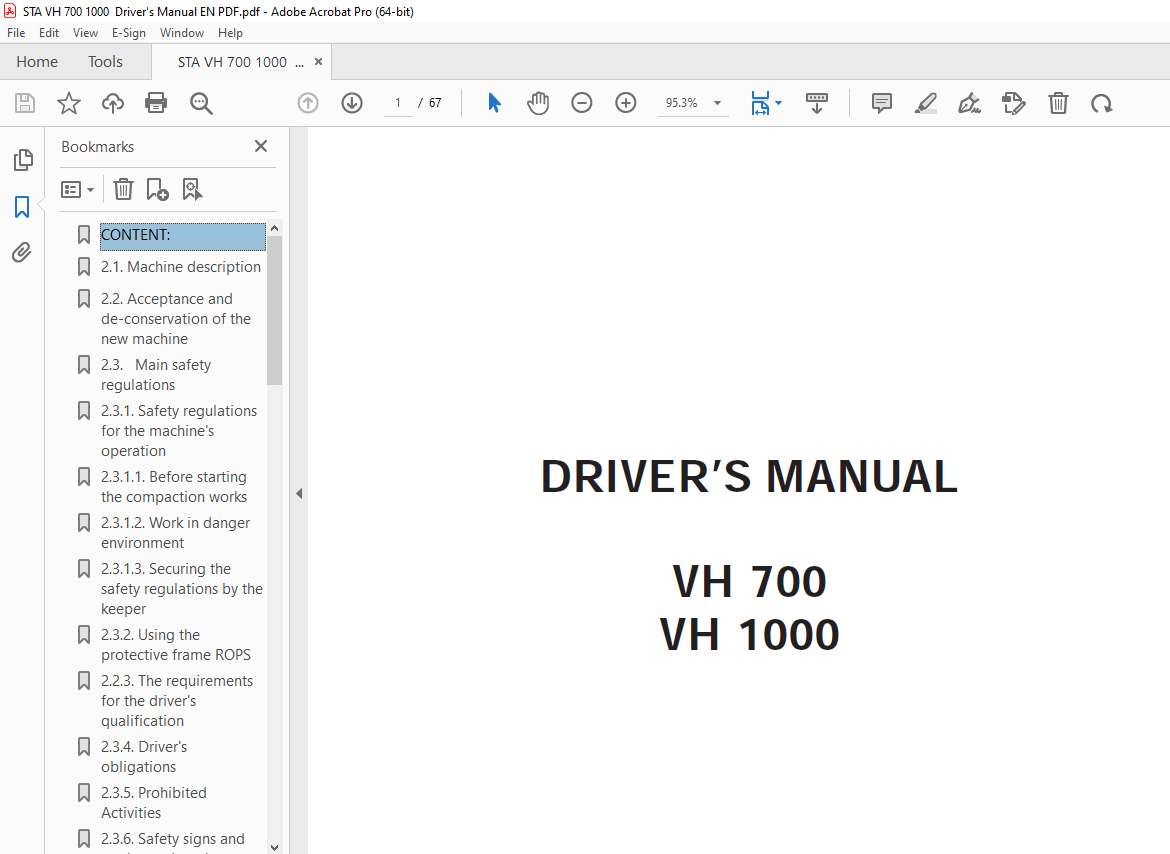This screenshot has height=854, width=1170.
Task: Click the stamp edit tool icon
Action: click(x=1013, y=103)
